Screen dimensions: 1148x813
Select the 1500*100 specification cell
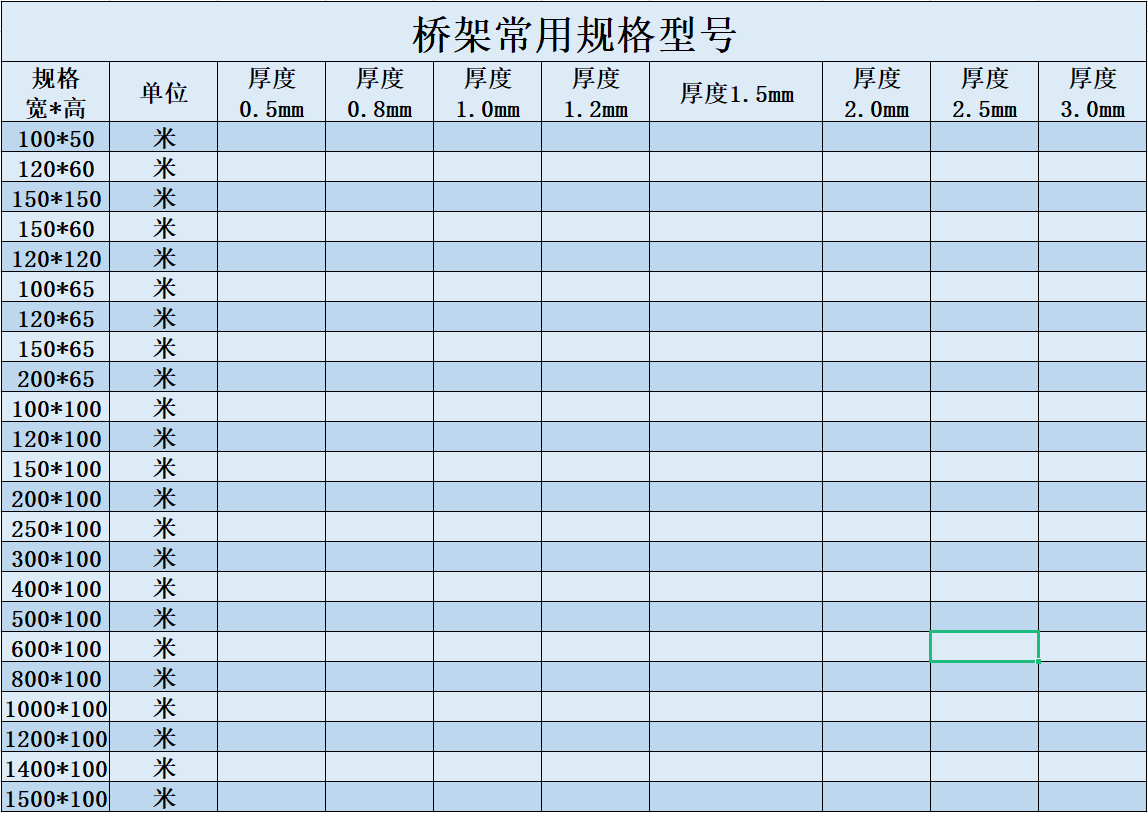coord(56,798)
